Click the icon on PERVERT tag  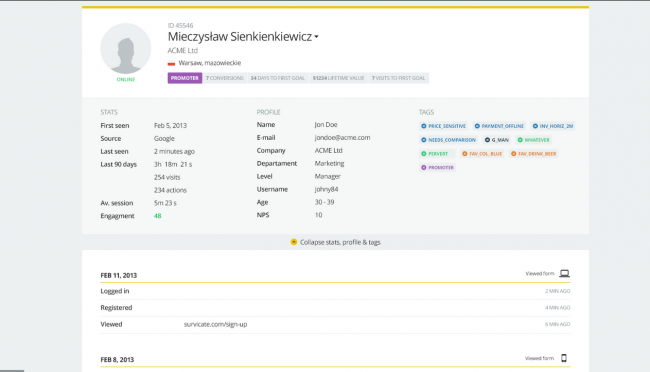click(x=424, y=154)
